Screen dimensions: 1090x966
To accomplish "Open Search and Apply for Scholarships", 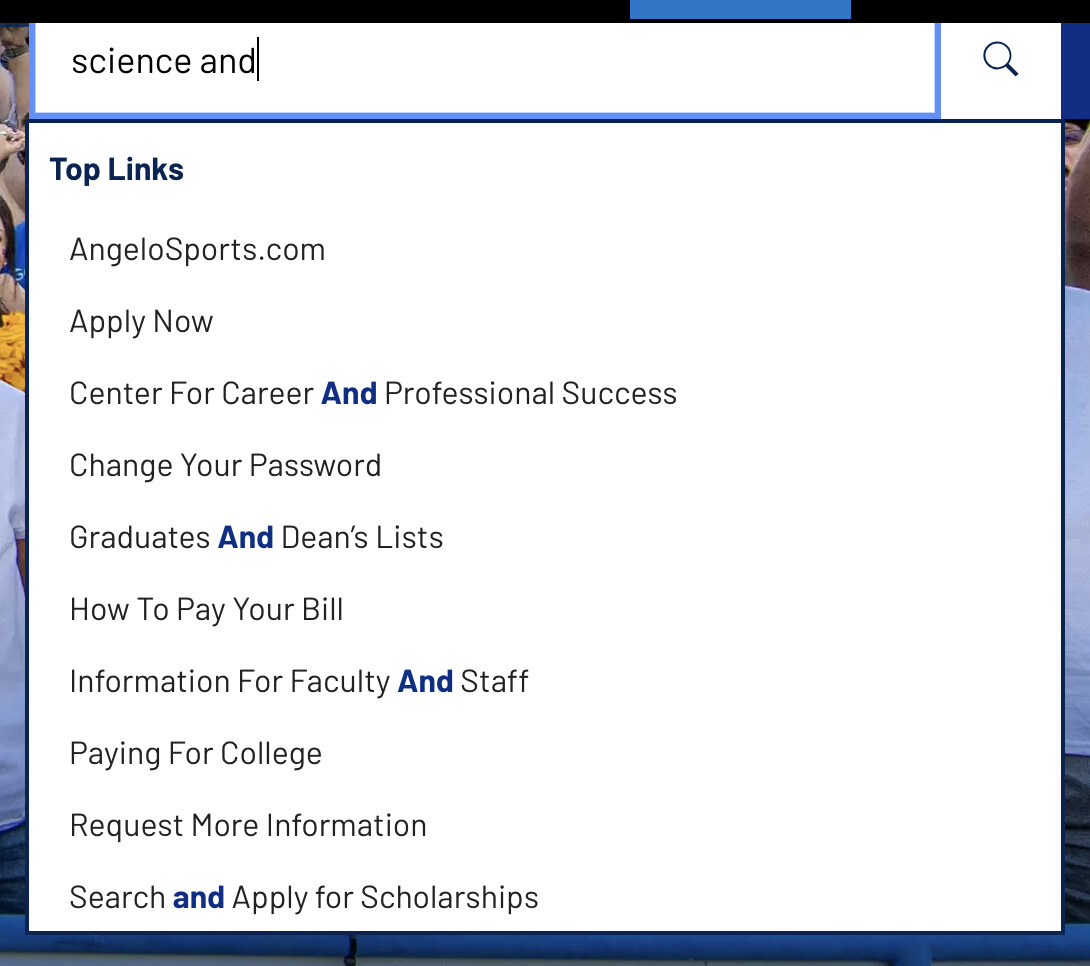I will [304, 897].
